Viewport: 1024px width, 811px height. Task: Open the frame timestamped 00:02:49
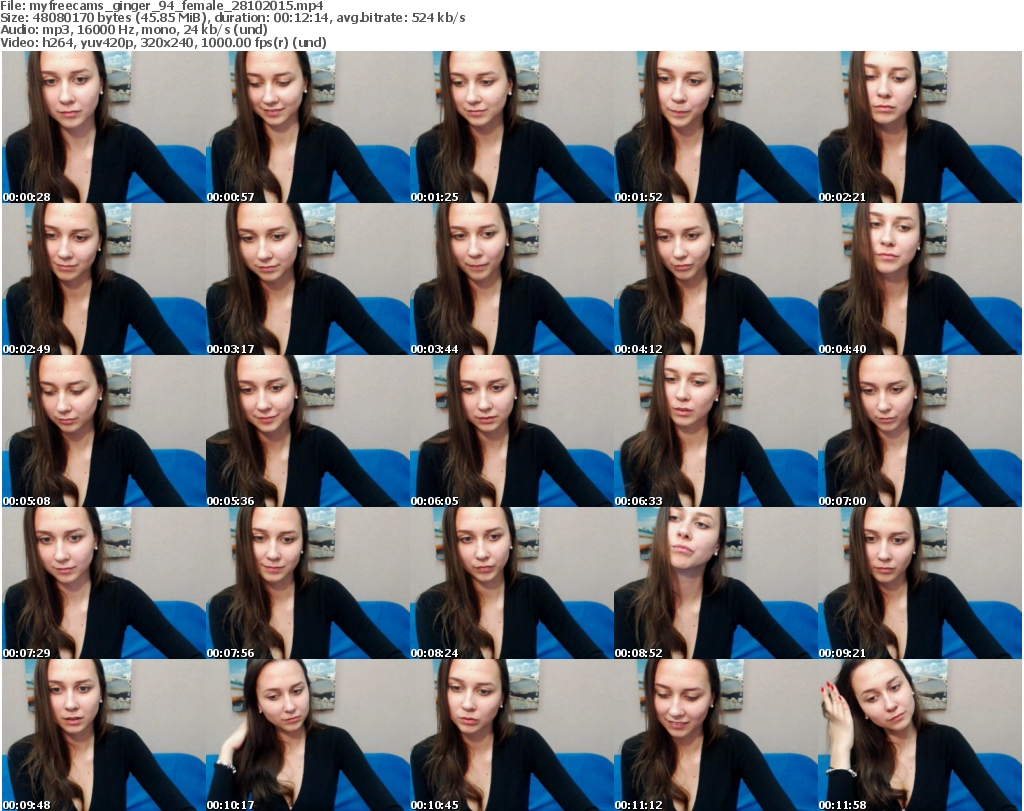[x=104, y=279]
